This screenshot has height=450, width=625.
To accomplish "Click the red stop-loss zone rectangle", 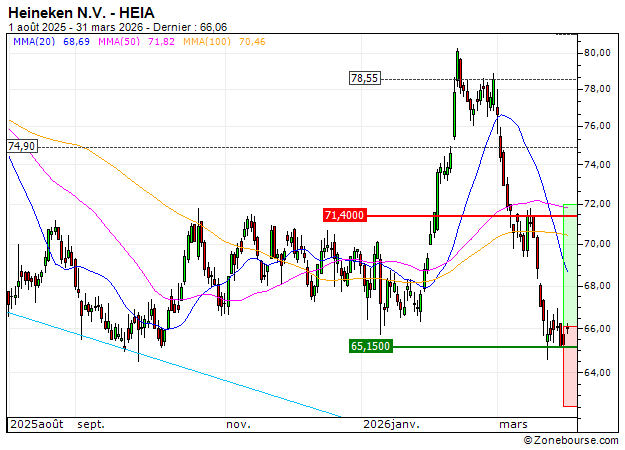I will pyautogui.click(x=570, y=378).
